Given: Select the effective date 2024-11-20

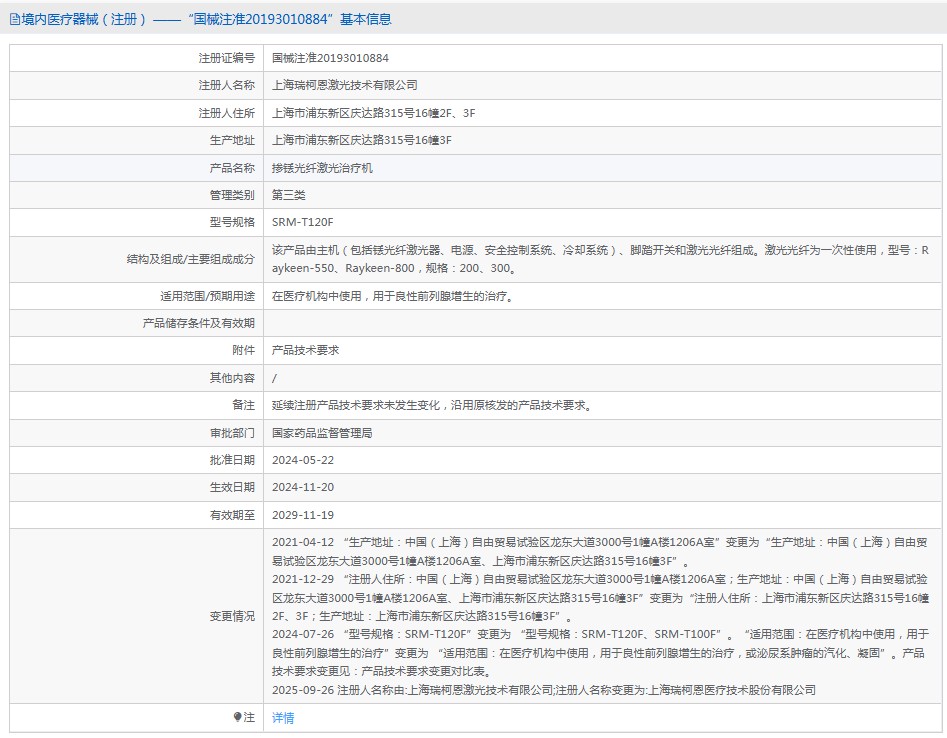Looking at the screenshot, I should point(303,487).
